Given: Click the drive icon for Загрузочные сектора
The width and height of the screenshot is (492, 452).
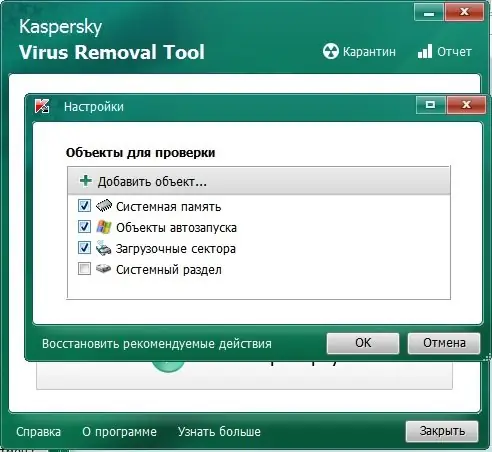Looking at the screenshot, I should coord(104,248).
